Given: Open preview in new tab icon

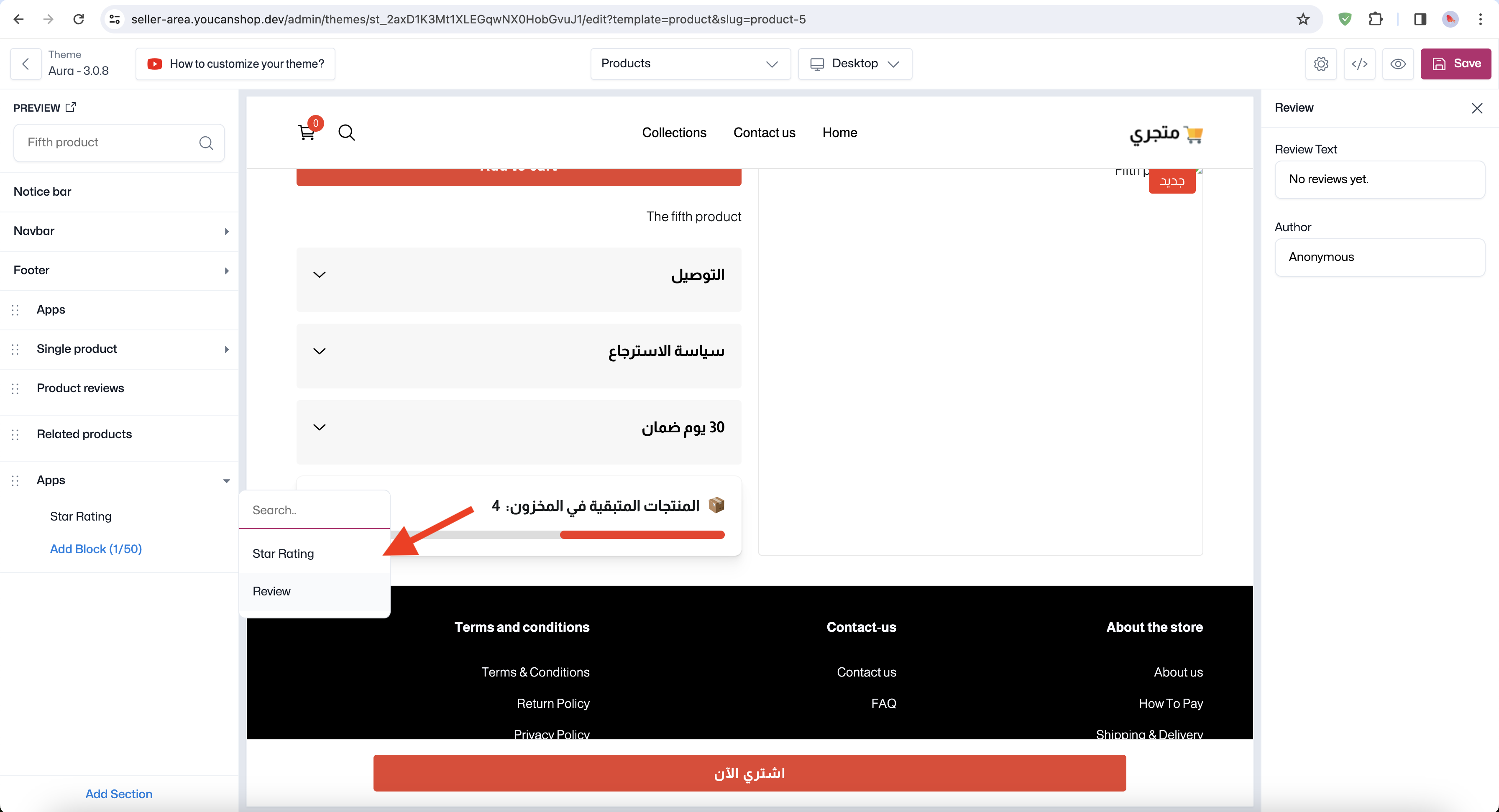Looking at the screenshot, I should [x=70, y=107].
